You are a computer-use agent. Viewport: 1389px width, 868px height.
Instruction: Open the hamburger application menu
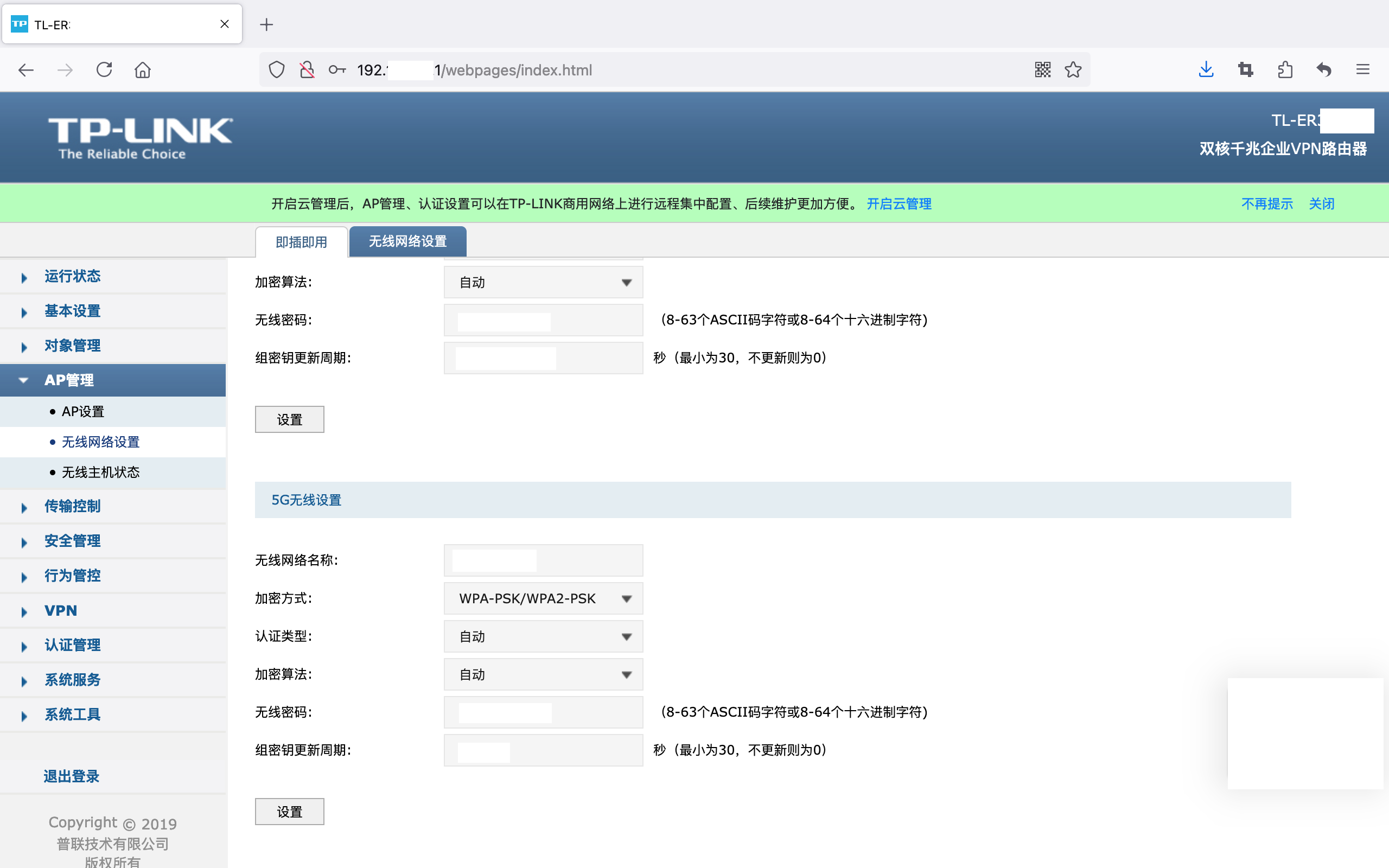1362,70
